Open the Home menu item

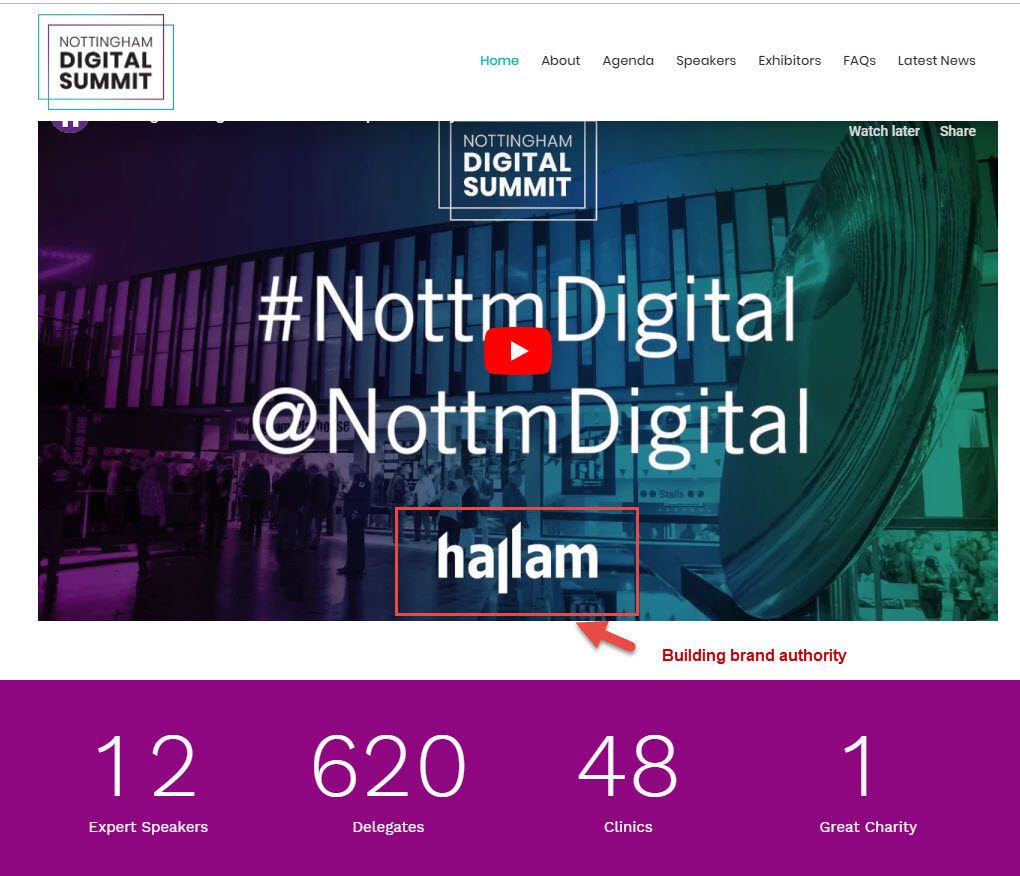pos(499,60)
